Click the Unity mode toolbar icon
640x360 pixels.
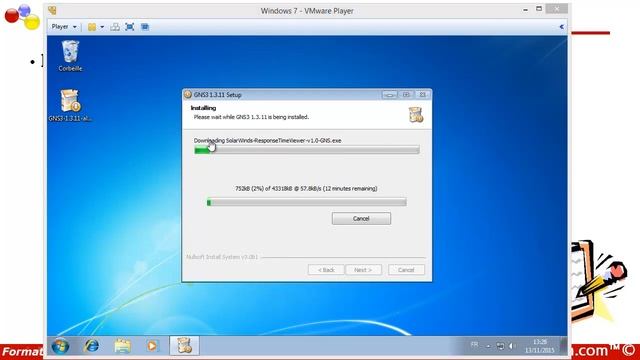(x=145, y=27)
